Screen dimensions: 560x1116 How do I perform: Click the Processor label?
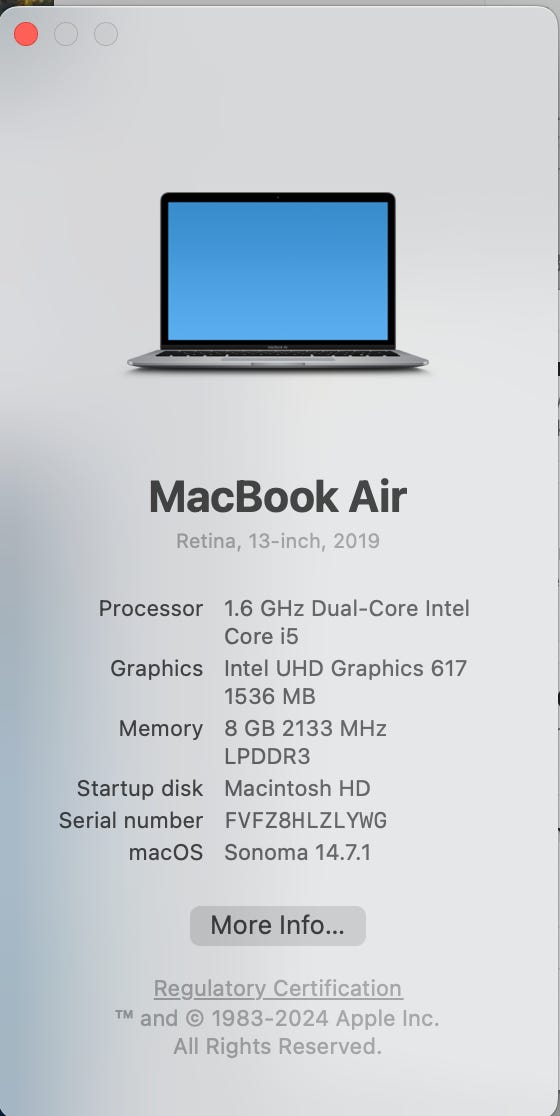pyautogui.click(x=151, y=609)
